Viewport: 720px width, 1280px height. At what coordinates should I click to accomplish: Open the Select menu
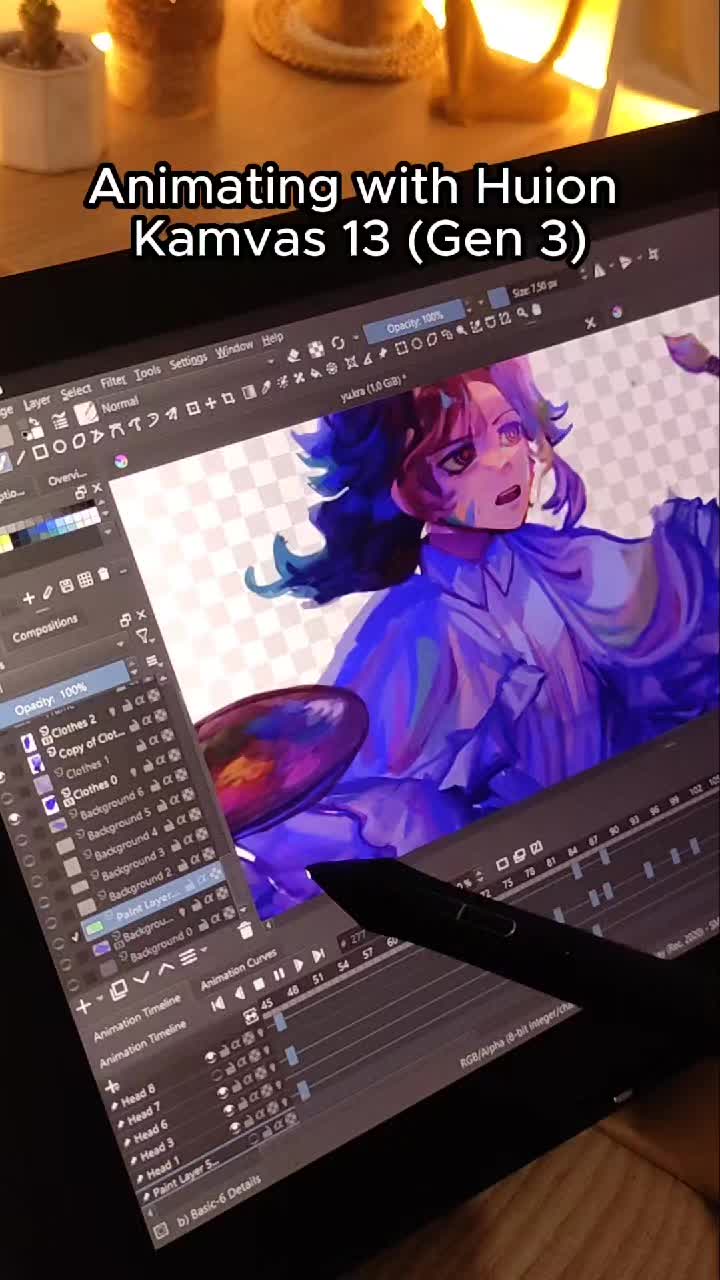point(76,391)
